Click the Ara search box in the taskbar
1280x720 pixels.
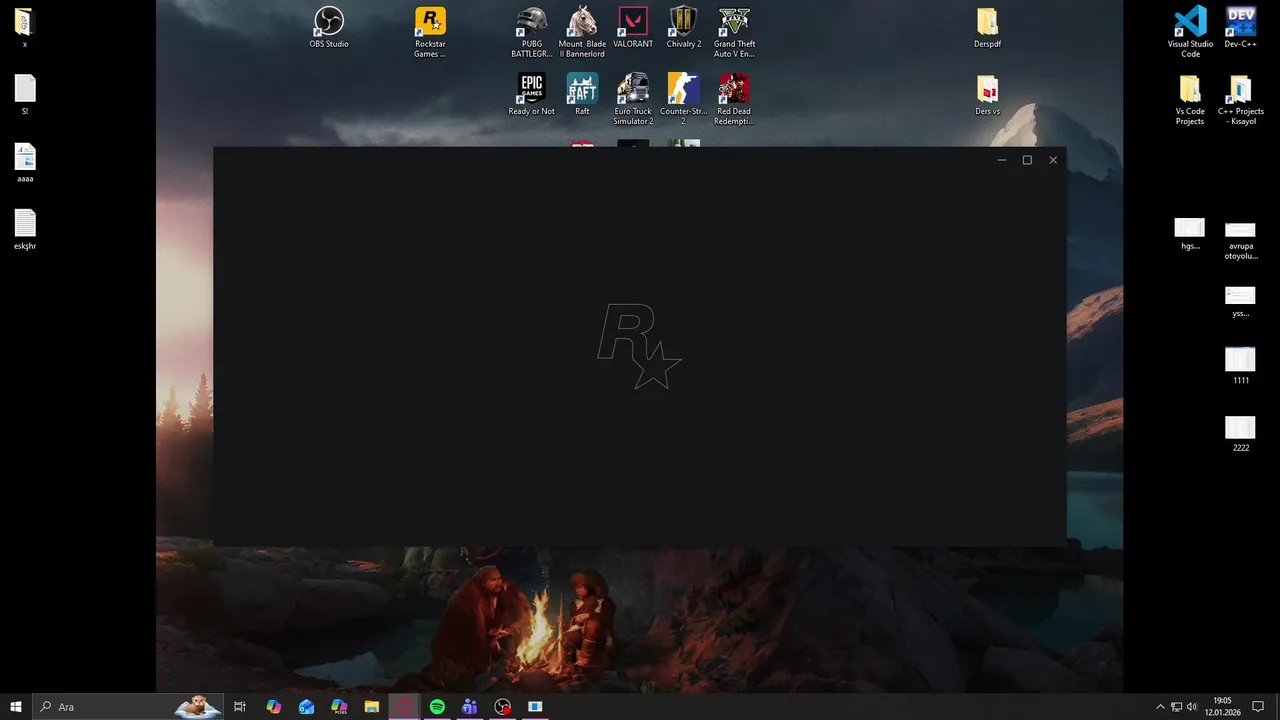click(128, 707)
